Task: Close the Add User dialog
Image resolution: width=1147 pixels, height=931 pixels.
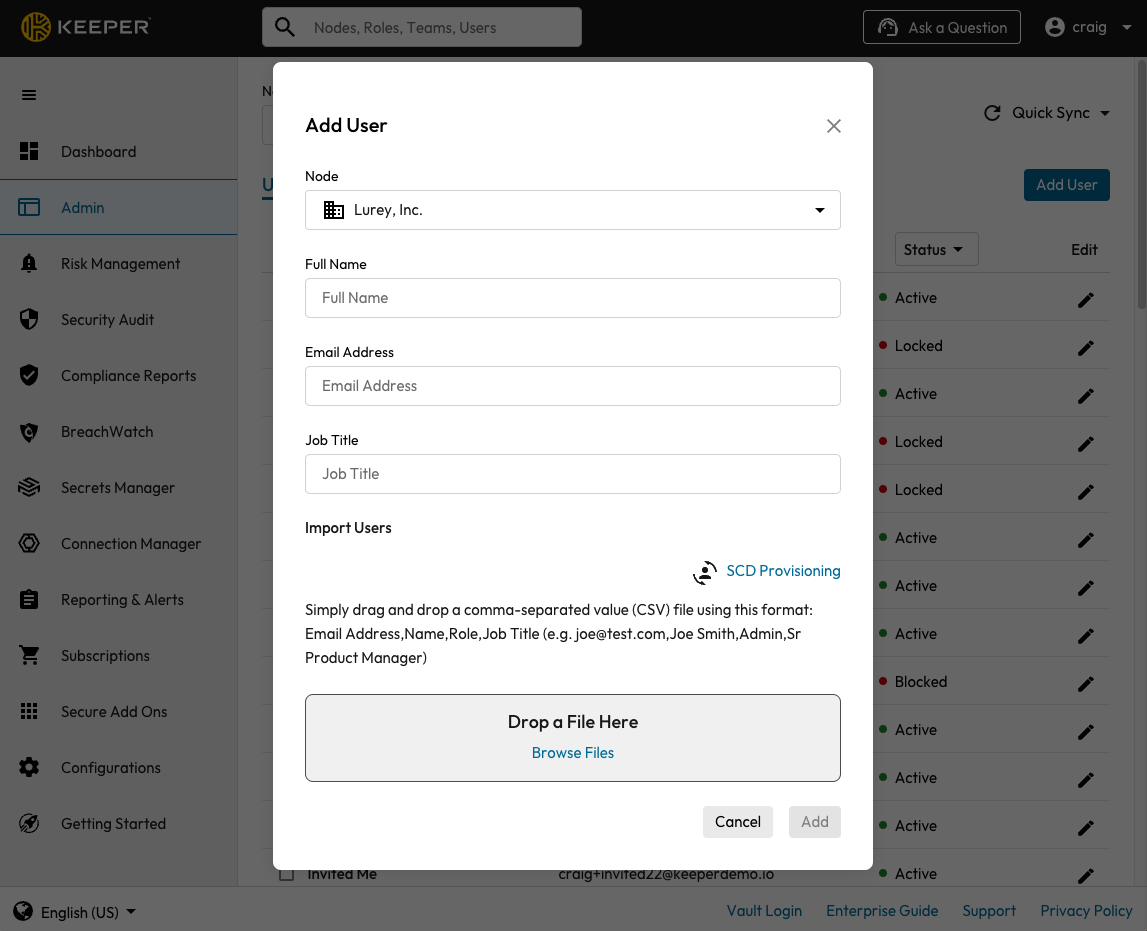Action: pyautogui.click(x=834, y=126)
